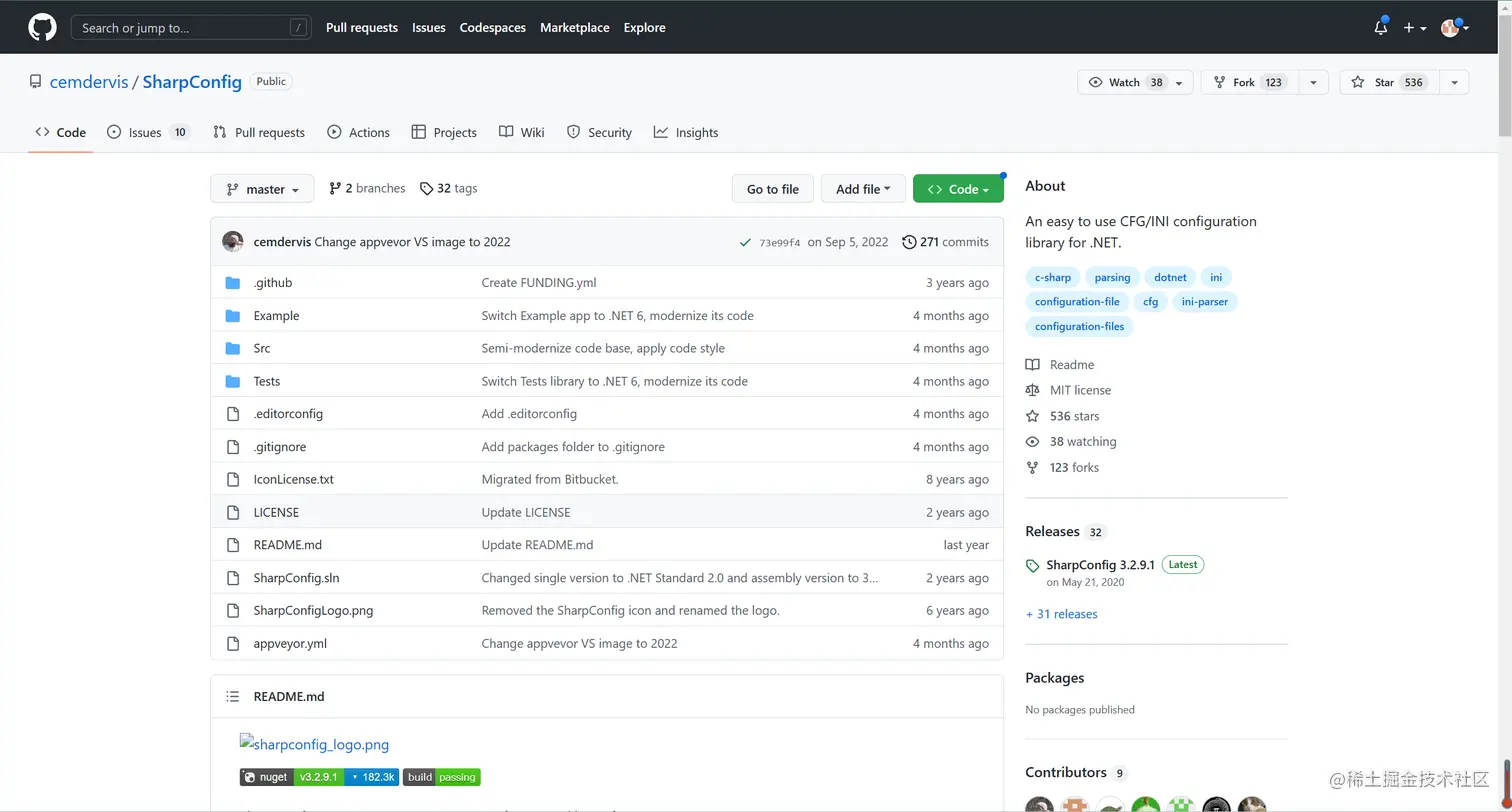Focus the Search or jump to field
This screenshot has height=812, width=1512.
click(x=190, y=28)
